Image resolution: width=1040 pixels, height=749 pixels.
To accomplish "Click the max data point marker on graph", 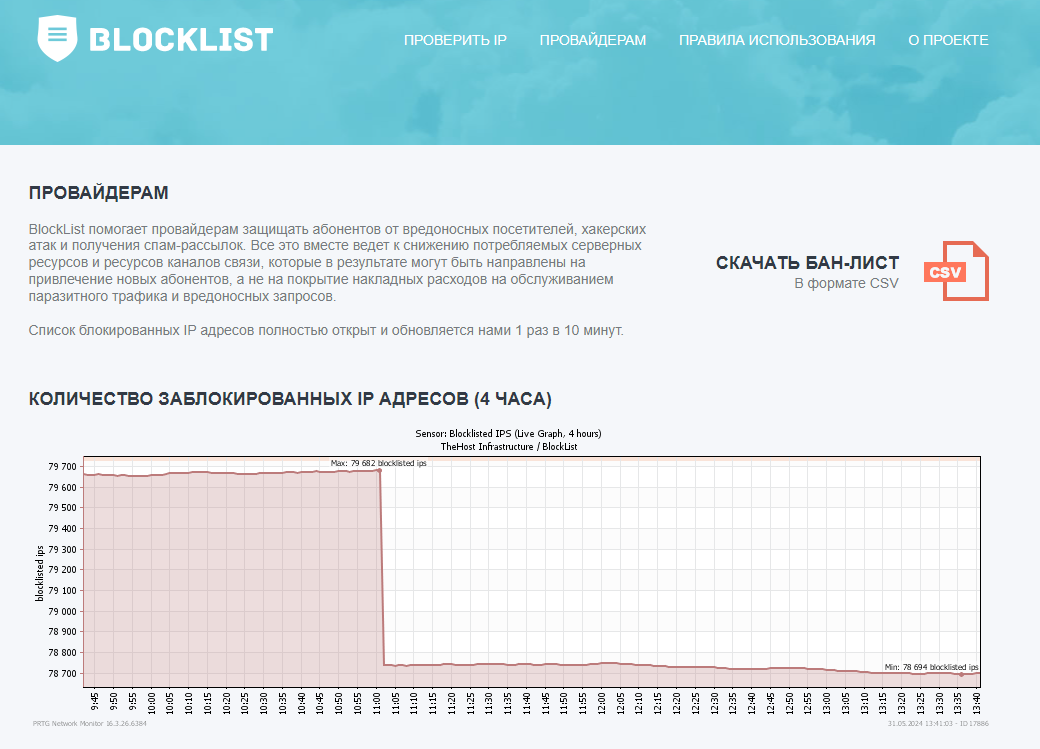I will pos(379,470).
